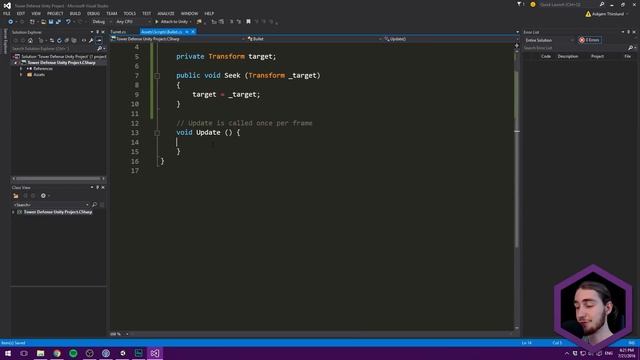Image resolution: width=640 pixels, height=360 pixels.
Task: Close the Bullet.cs tab
Action: tap(193, 32)
